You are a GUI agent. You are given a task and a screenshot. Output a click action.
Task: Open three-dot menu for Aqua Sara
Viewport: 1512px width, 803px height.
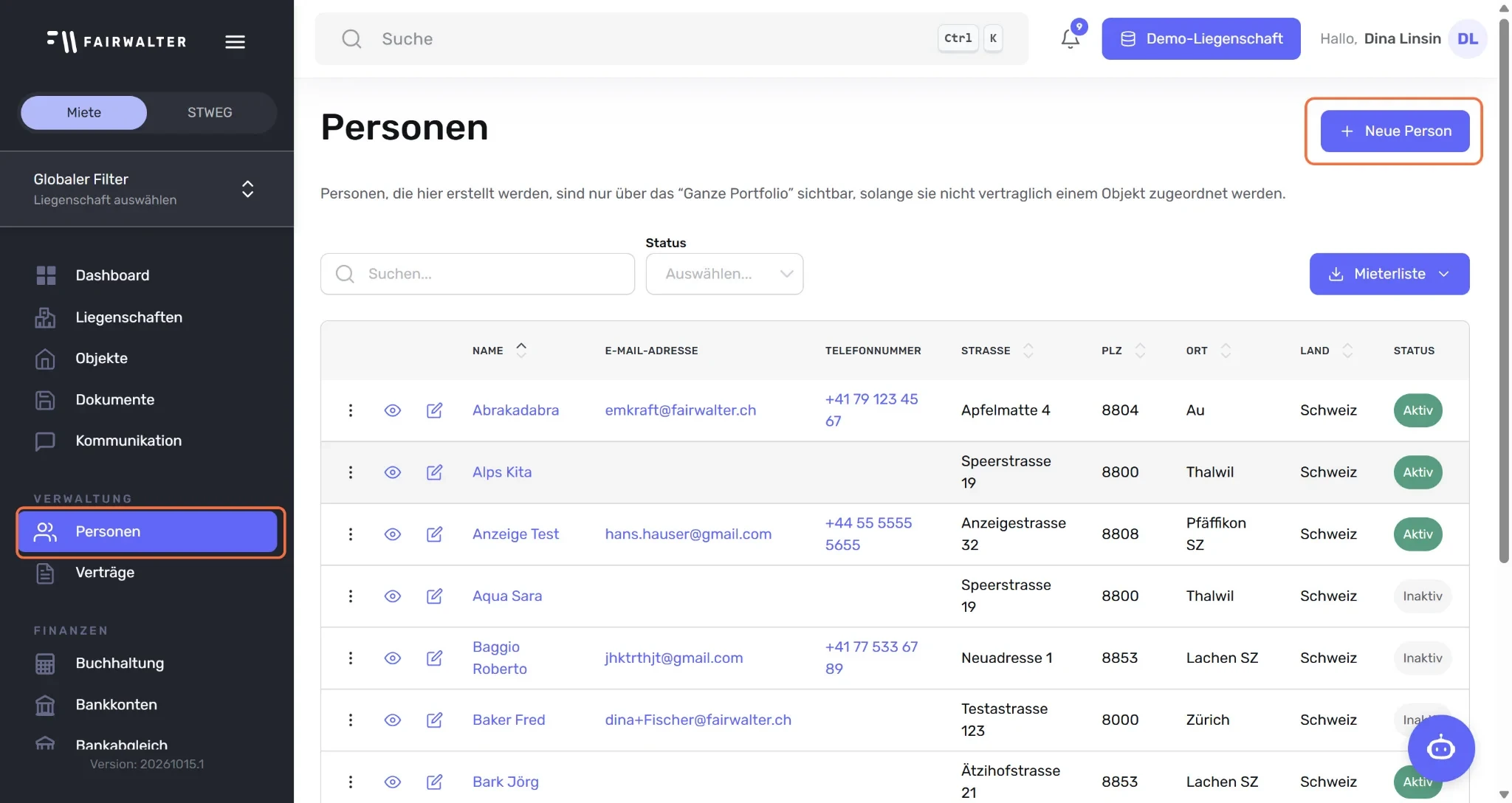click(x=351, y=596)
